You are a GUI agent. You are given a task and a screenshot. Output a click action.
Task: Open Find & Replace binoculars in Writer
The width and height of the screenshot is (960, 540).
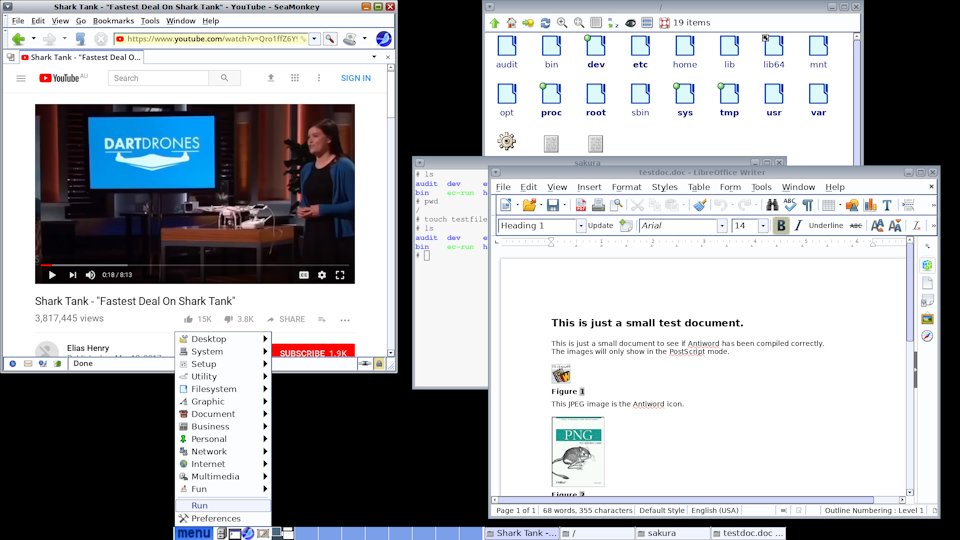click(772, 205)
